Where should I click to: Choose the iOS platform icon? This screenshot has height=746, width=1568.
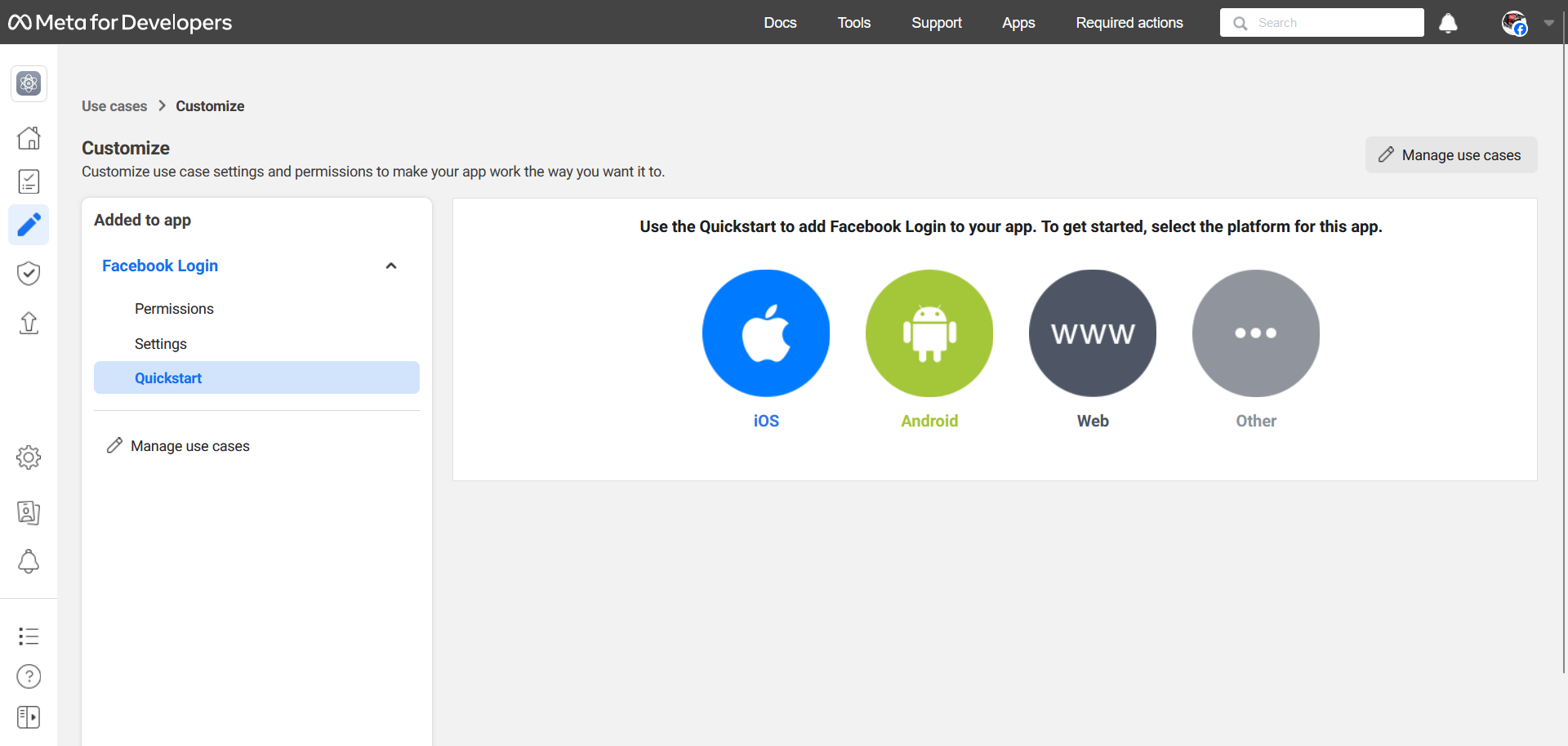tap(766, 333)
